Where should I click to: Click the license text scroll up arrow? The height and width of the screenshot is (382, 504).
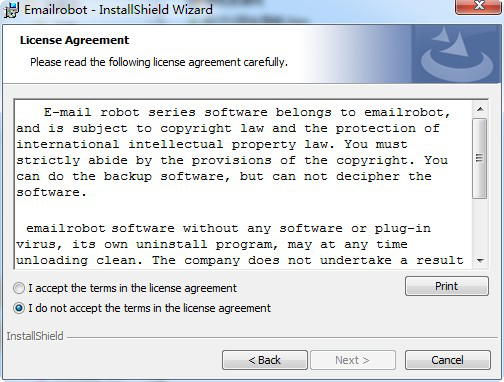coord(480,109)
